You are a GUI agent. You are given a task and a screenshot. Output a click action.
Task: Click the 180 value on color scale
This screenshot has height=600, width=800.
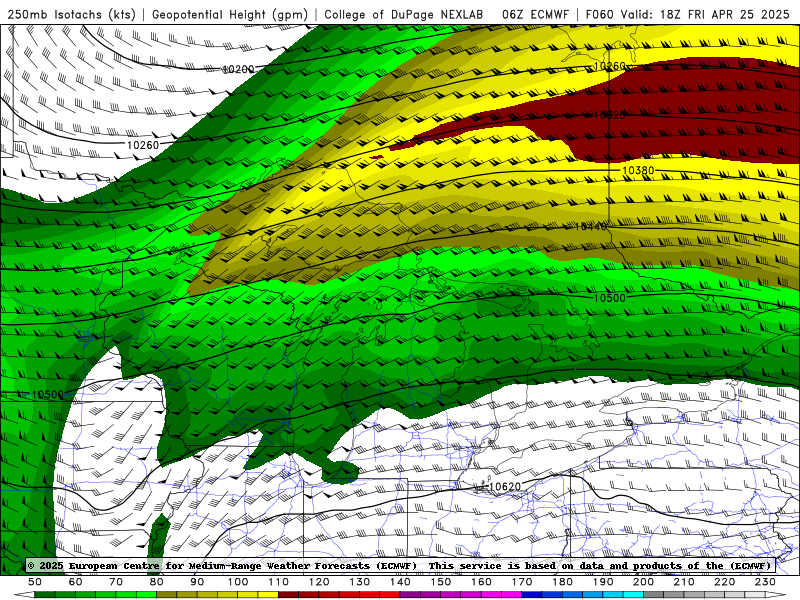coord(562,582)
